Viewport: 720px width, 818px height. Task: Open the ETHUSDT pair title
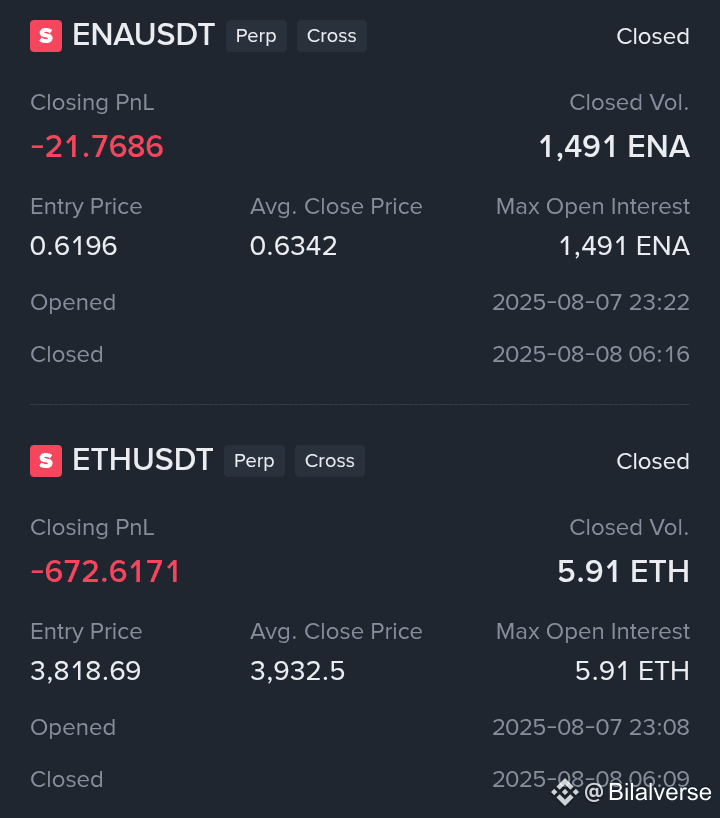(x=142, y=460)
